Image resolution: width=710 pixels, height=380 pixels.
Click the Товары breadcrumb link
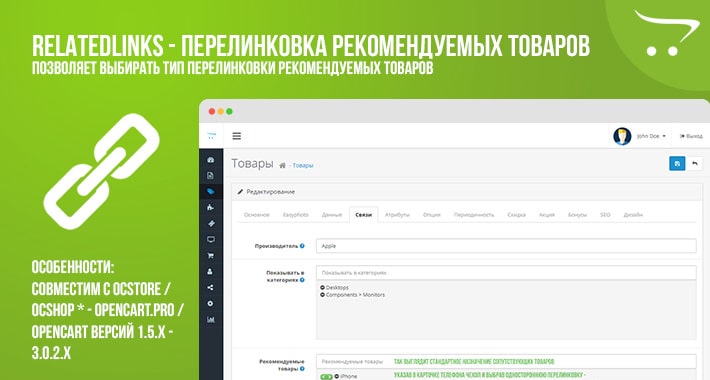coord(303,166)
